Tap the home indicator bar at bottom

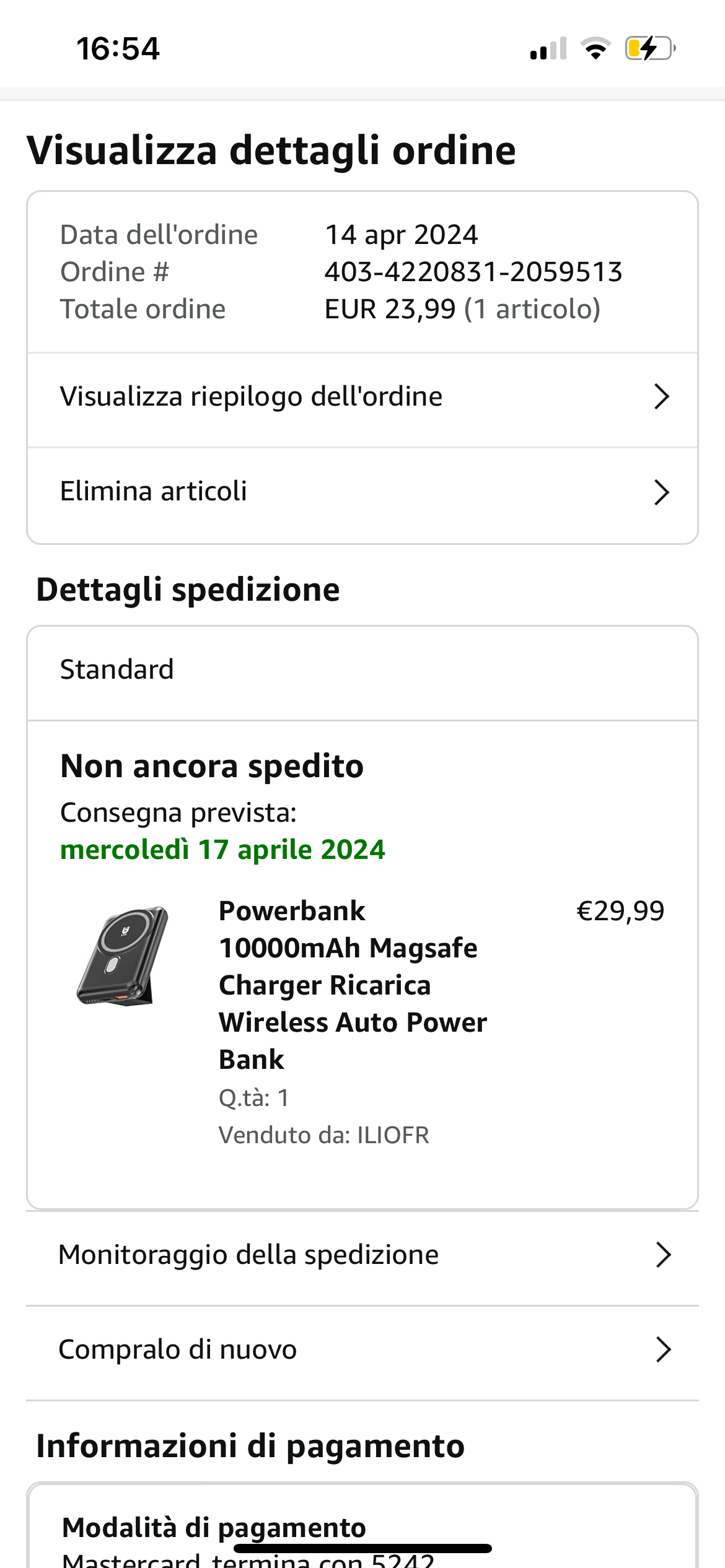click(362, 1548)
